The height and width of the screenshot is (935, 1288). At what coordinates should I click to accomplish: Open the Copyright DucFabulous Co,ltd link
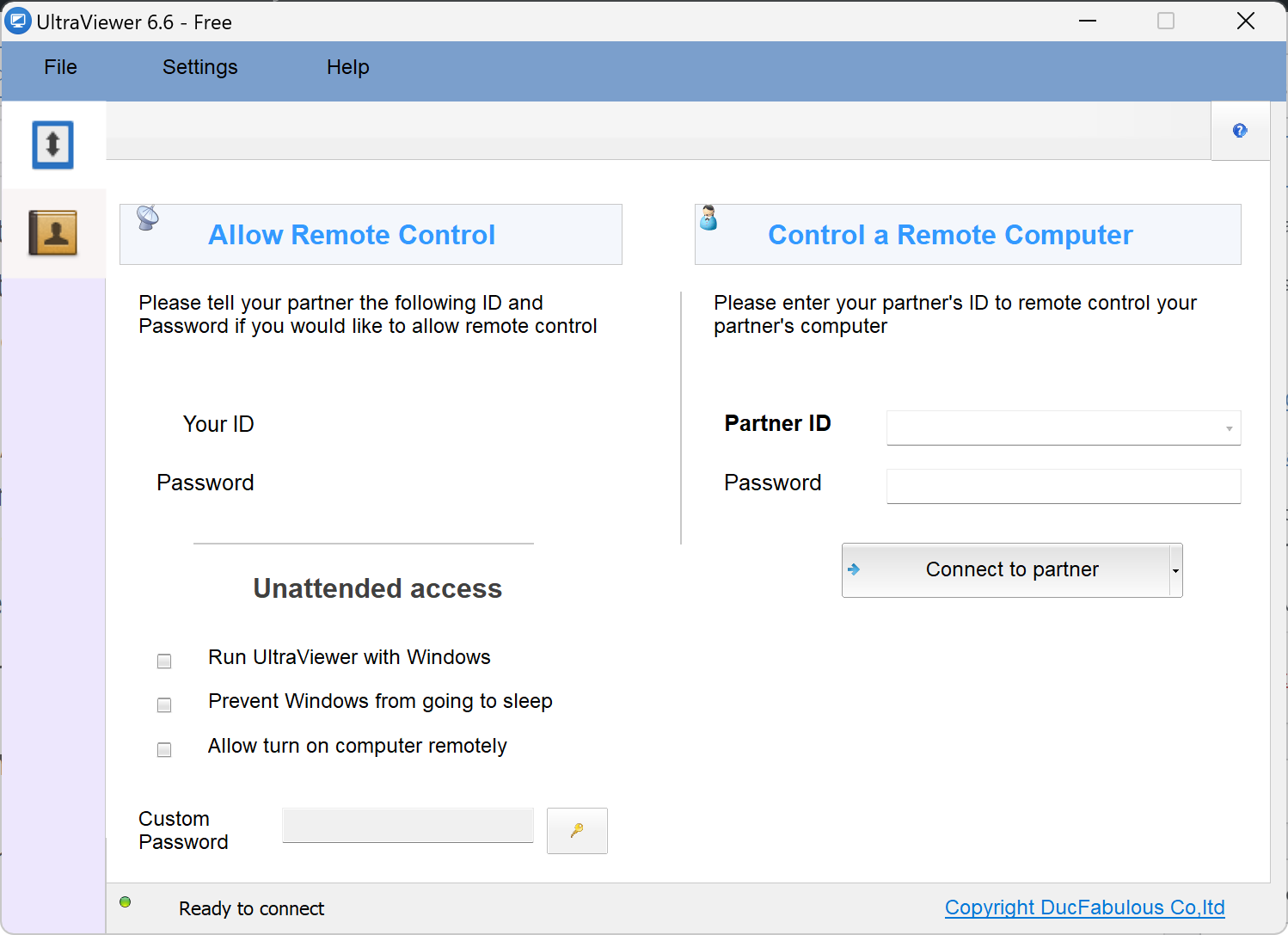(1084, 907)
